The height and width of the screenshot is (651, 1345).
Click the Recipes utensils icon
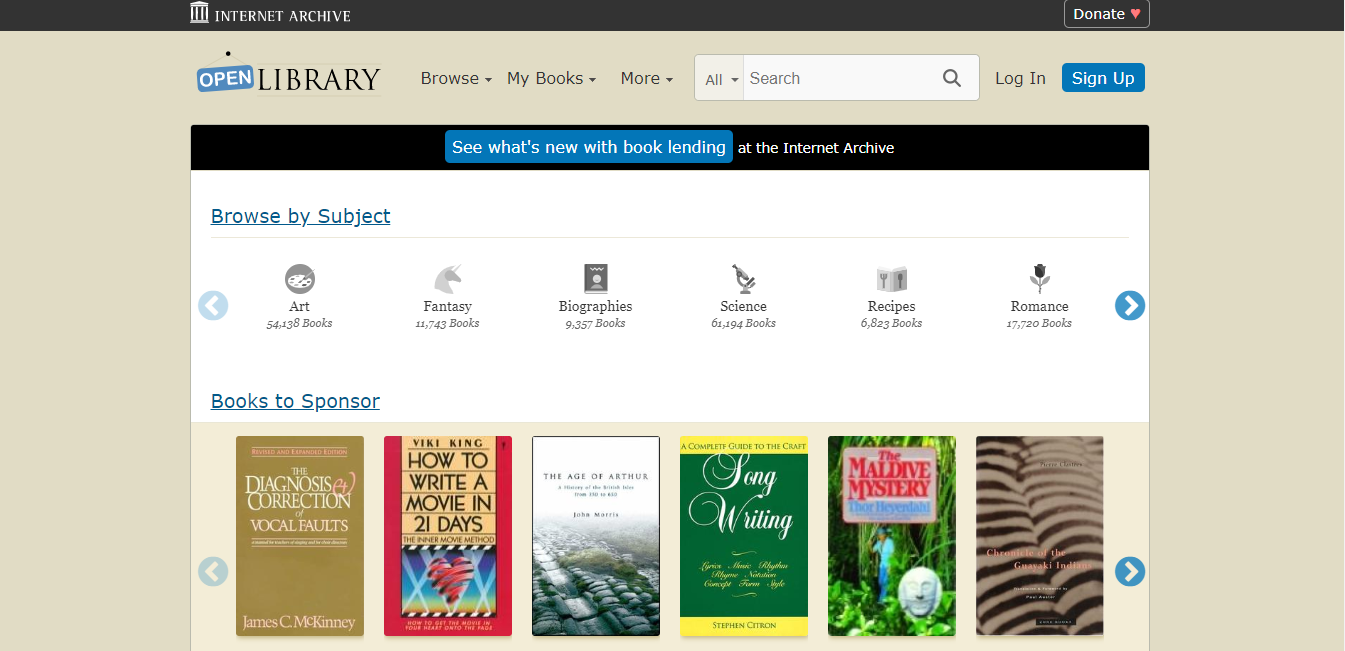click(891, 278)
